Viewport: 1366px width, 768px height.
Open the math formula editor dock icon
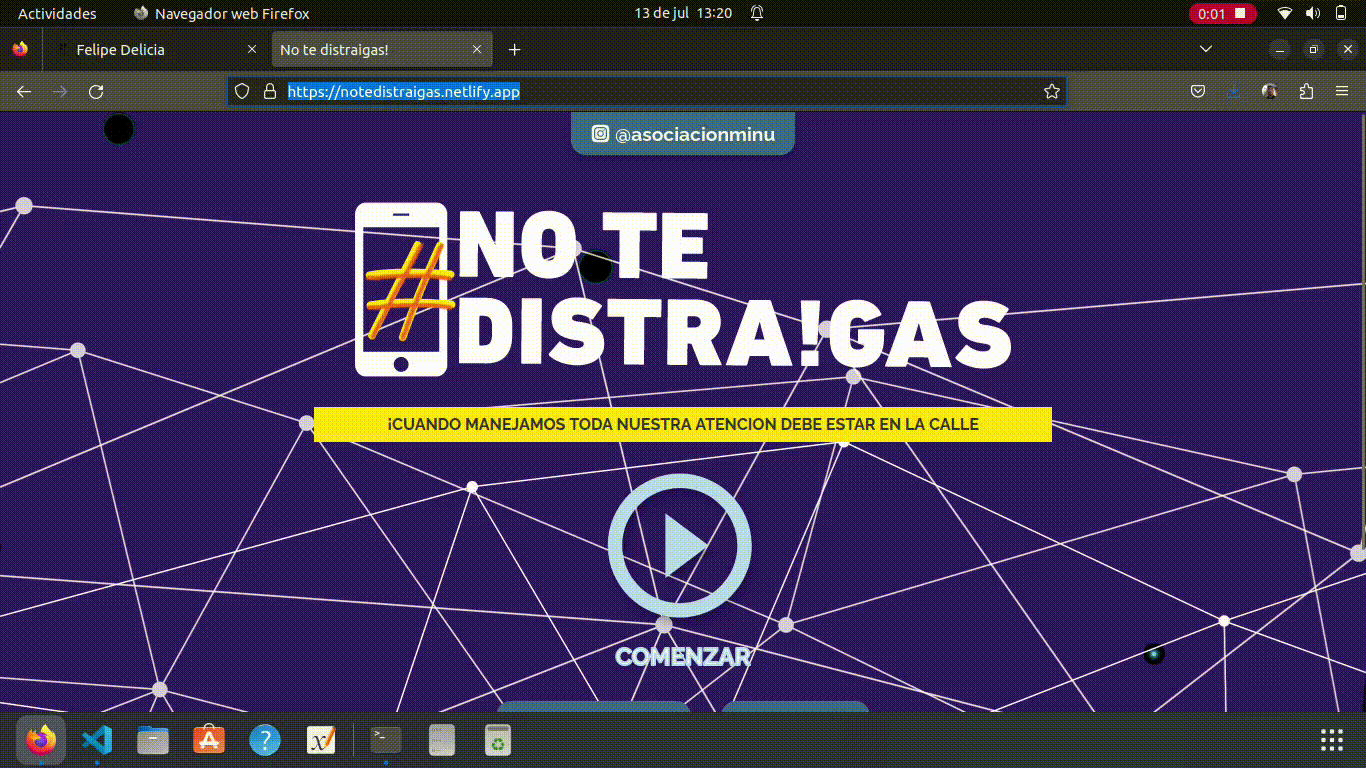click(x=320, y=740)
